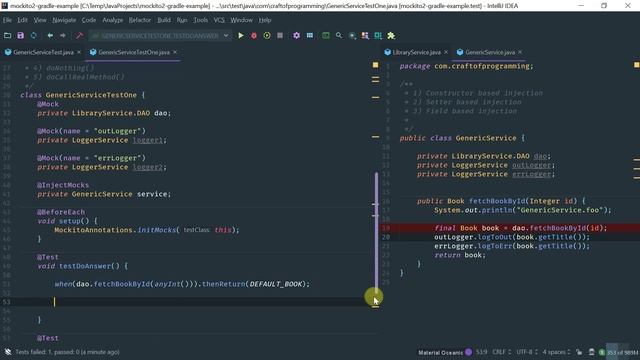Click the left editor vertical scrollbar thumb
The width and height of the screenshot is (640, 360).
[376, 234]
